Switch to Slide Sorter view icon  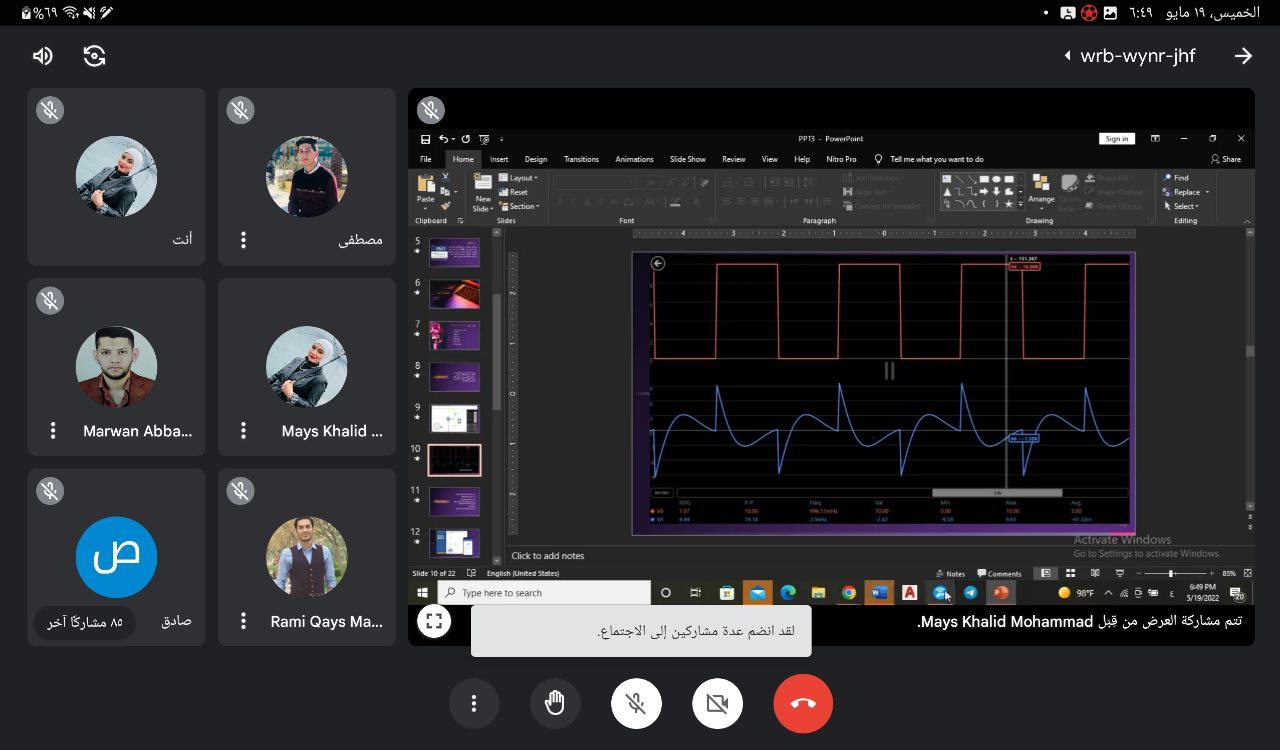[x=1070, y=574]
